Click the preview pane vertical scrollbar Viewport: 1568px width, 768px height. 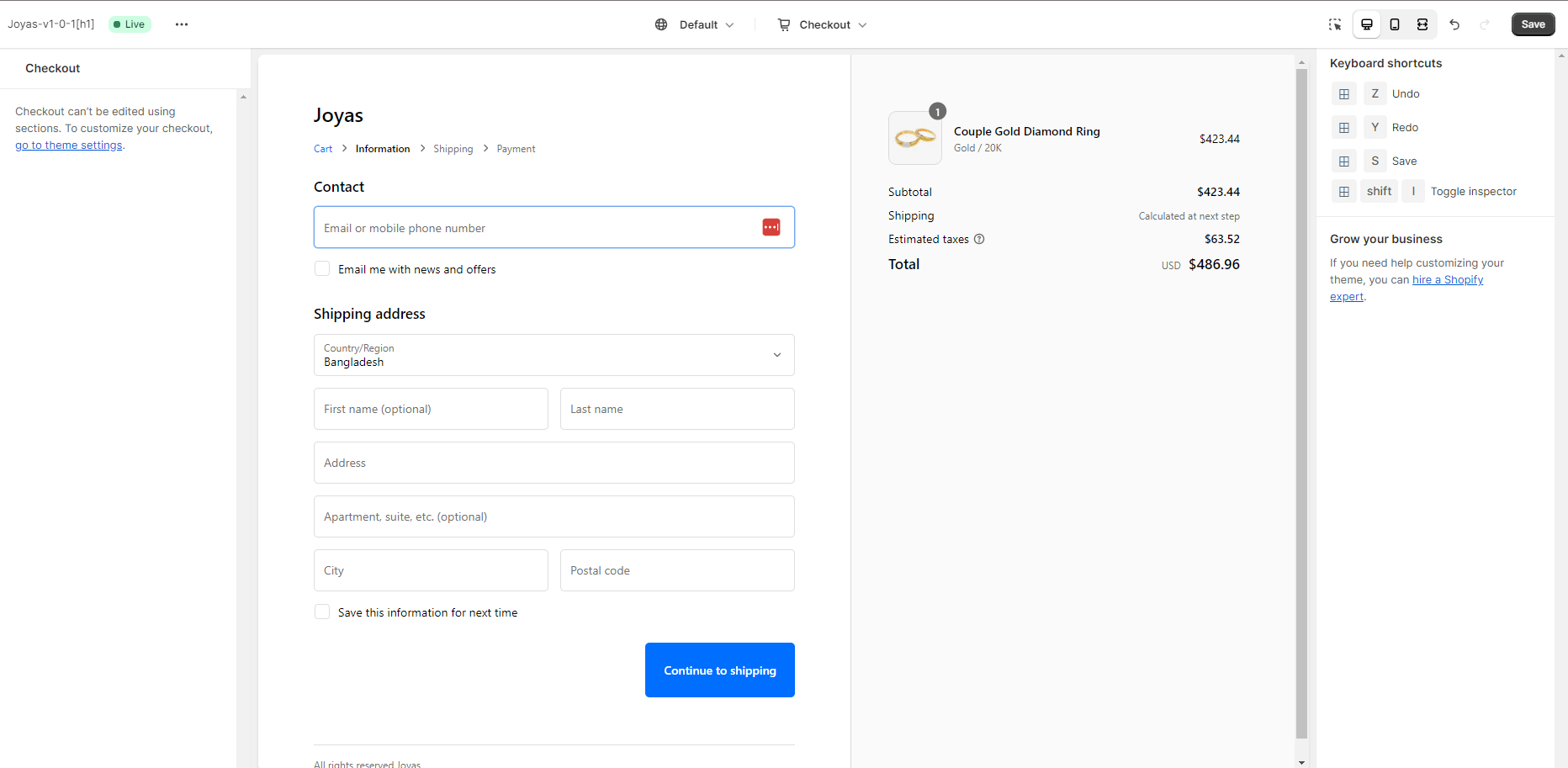[x=1301, y=404]
